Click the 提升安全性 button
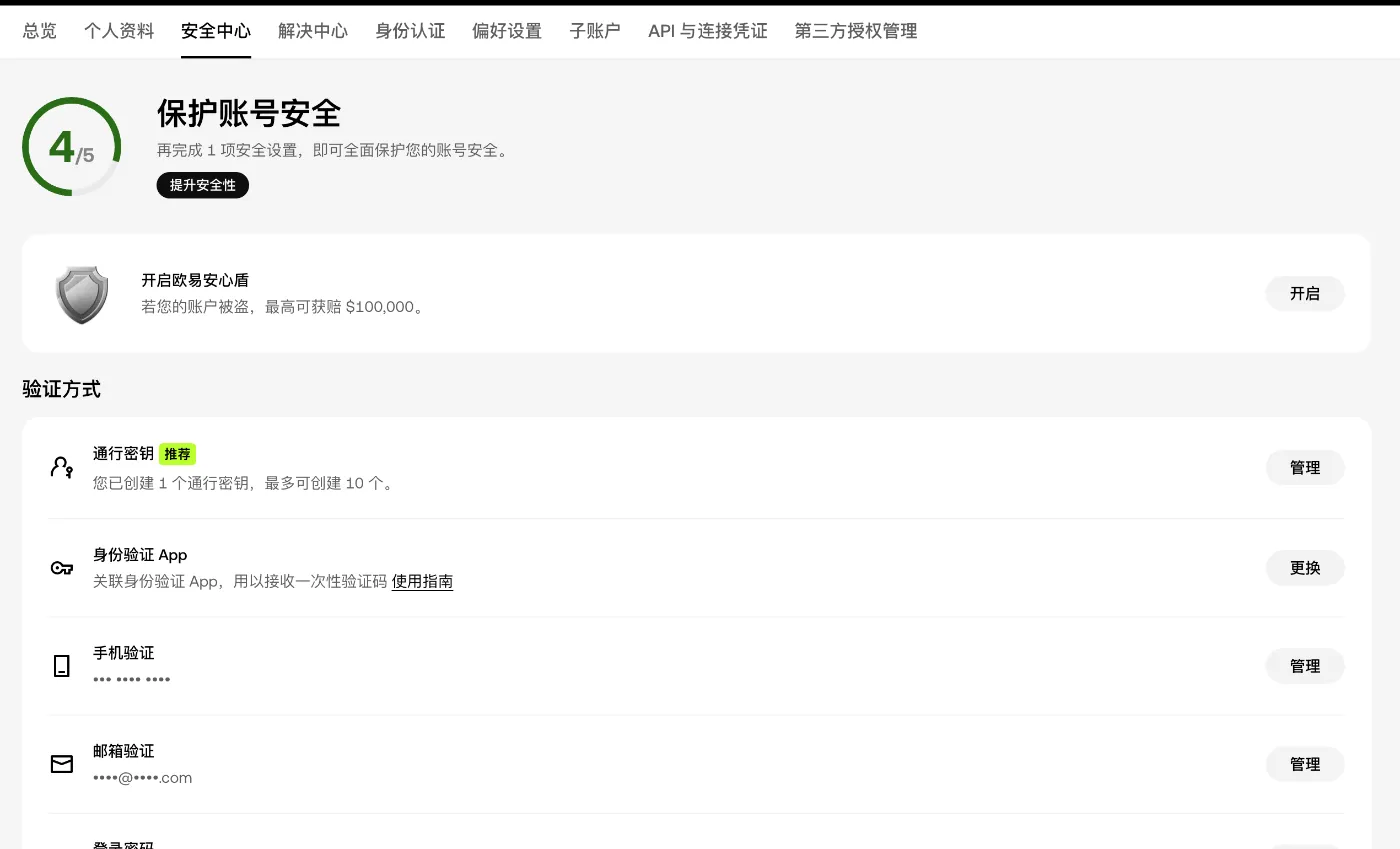This screenshot has height=849, width=1400. [x=203, y=185]
